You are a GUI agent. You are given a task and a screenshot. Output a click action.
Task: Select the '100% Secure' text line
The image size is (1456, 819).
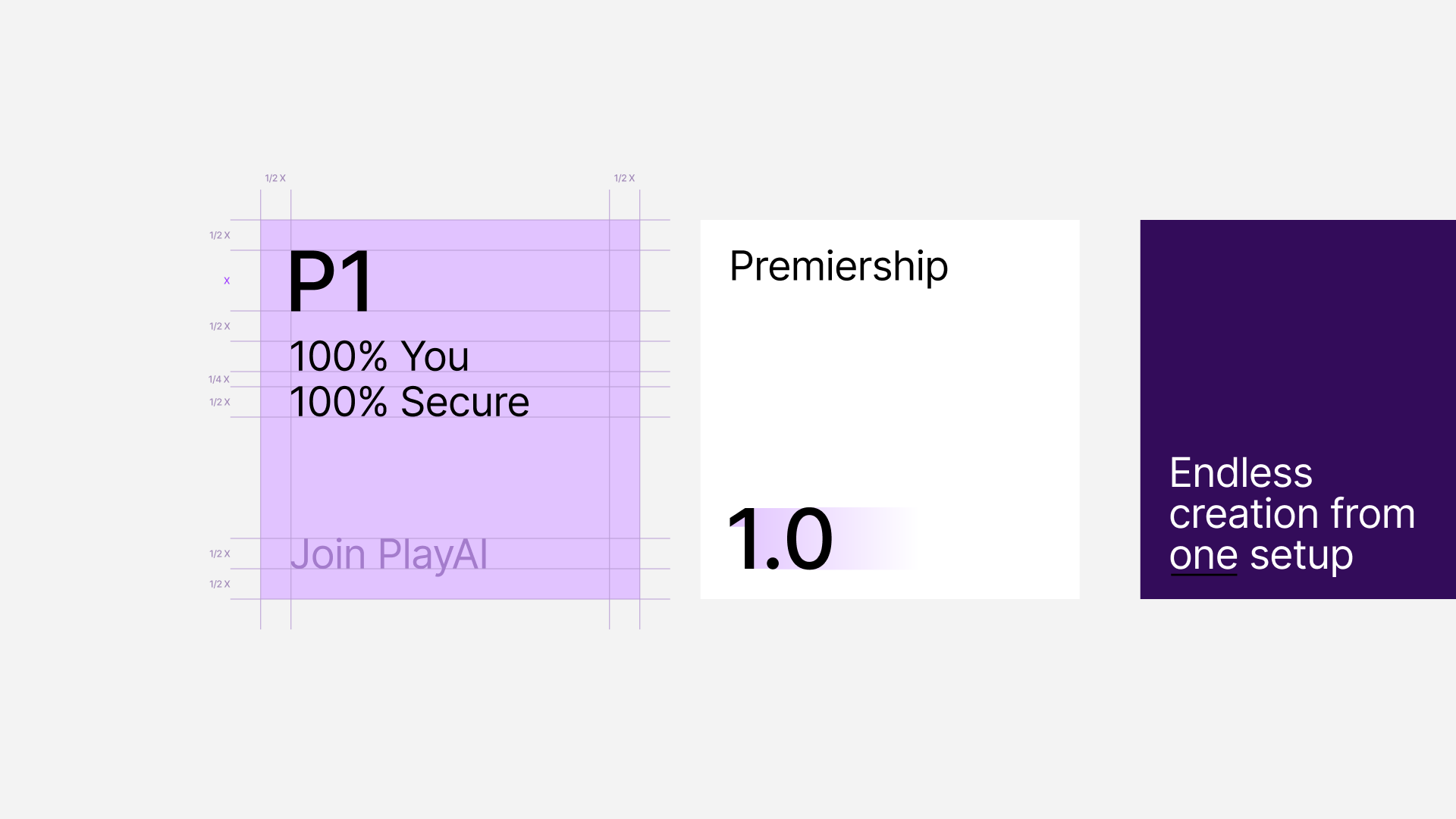[x=409, y=402]
